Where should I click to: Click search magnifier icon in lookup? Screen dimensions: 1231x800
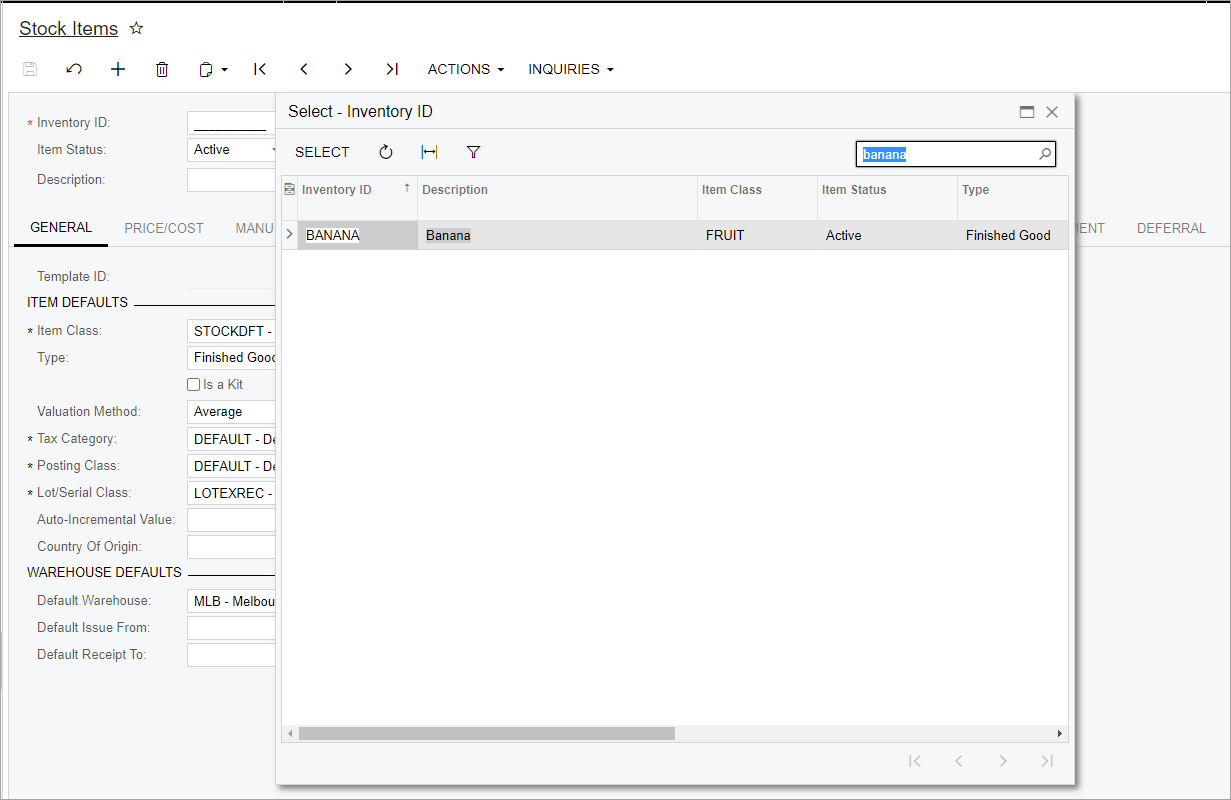(1045, 154)
